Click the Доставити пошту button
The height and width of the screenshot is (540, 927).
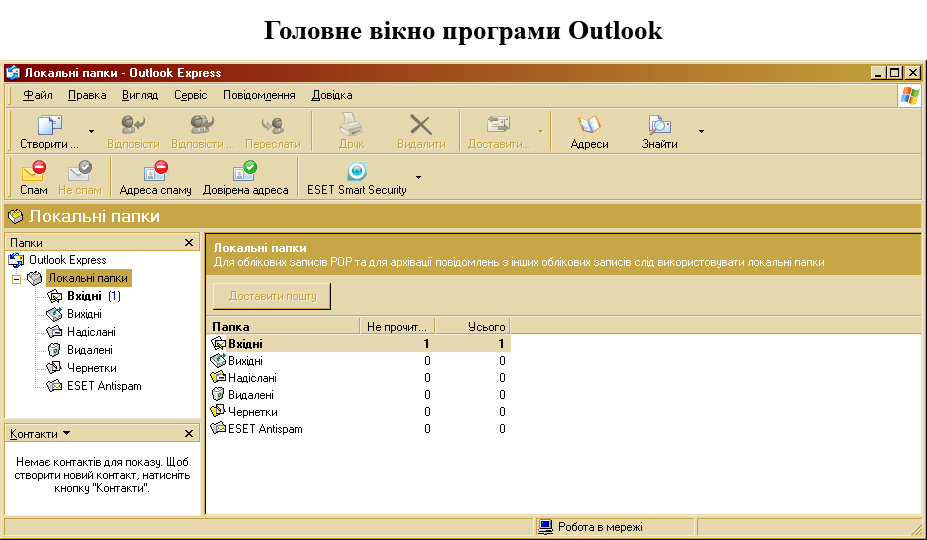tap(272, 296)
